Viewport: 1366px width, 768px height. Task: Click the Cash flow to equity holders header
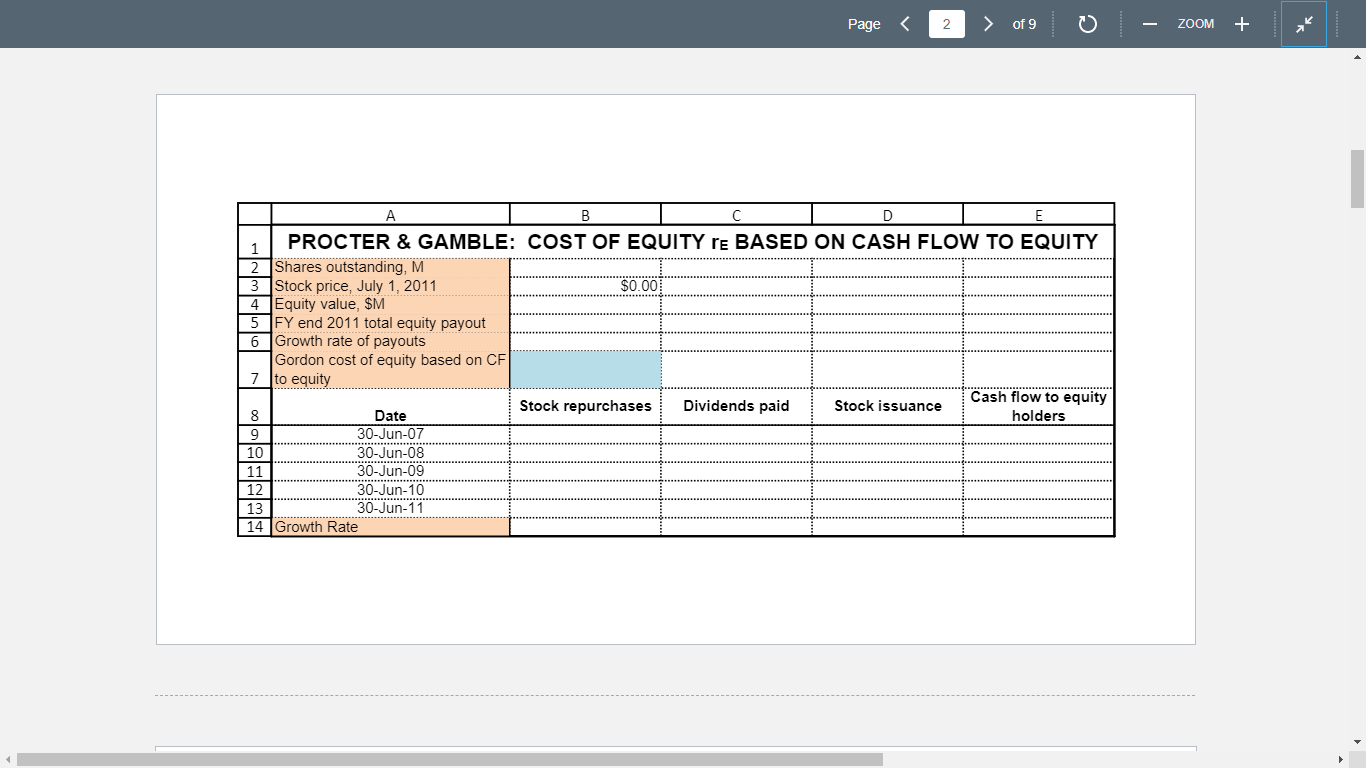pos(1038,406)
